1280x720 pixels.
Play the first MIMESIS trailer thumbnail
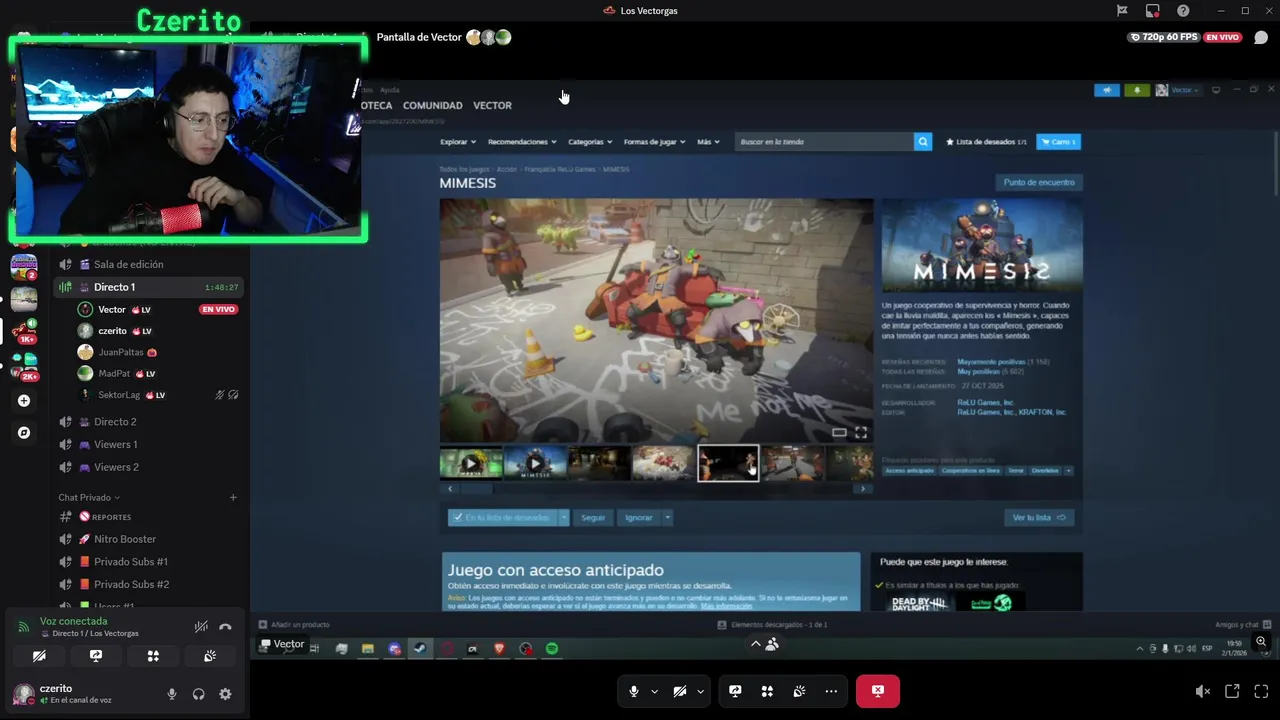point(471,464)
